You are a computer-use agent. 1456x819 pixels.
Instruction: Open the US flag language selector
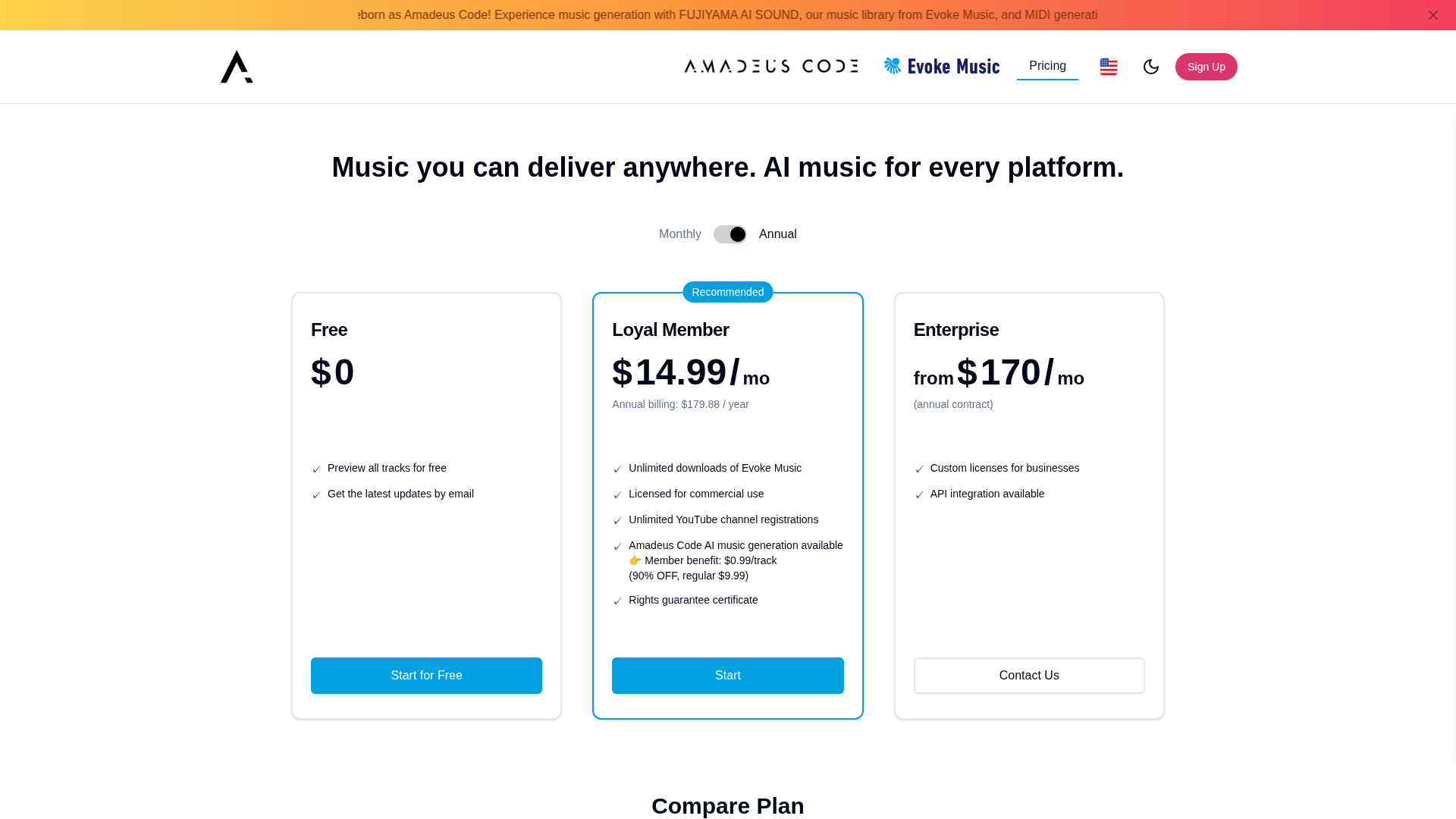1109,67
